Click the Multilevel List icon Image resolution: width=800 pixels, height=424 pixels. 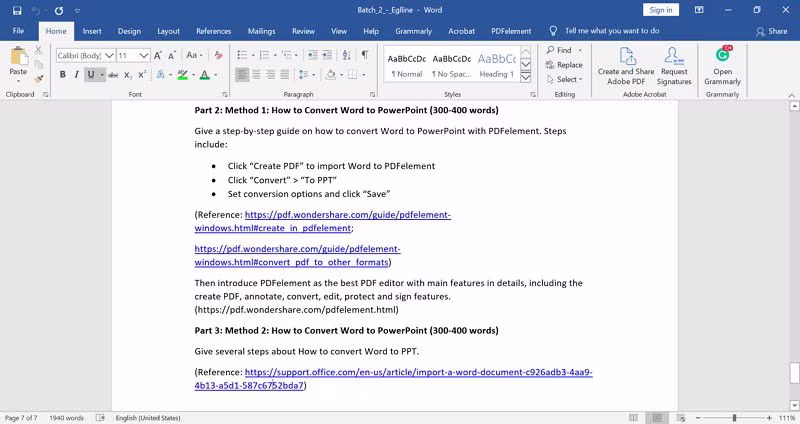pyautogui.click(x=287, y=55)
